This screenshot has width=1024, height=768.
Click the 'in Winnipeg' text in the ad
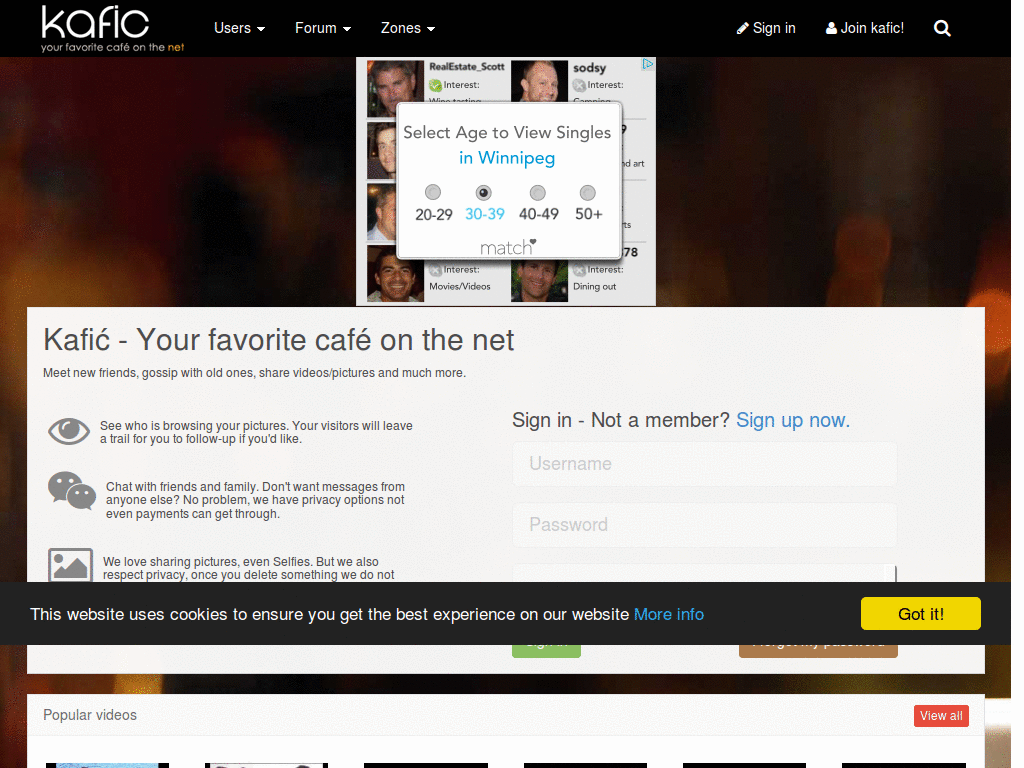pyautogui.click(x=507, y=158)
